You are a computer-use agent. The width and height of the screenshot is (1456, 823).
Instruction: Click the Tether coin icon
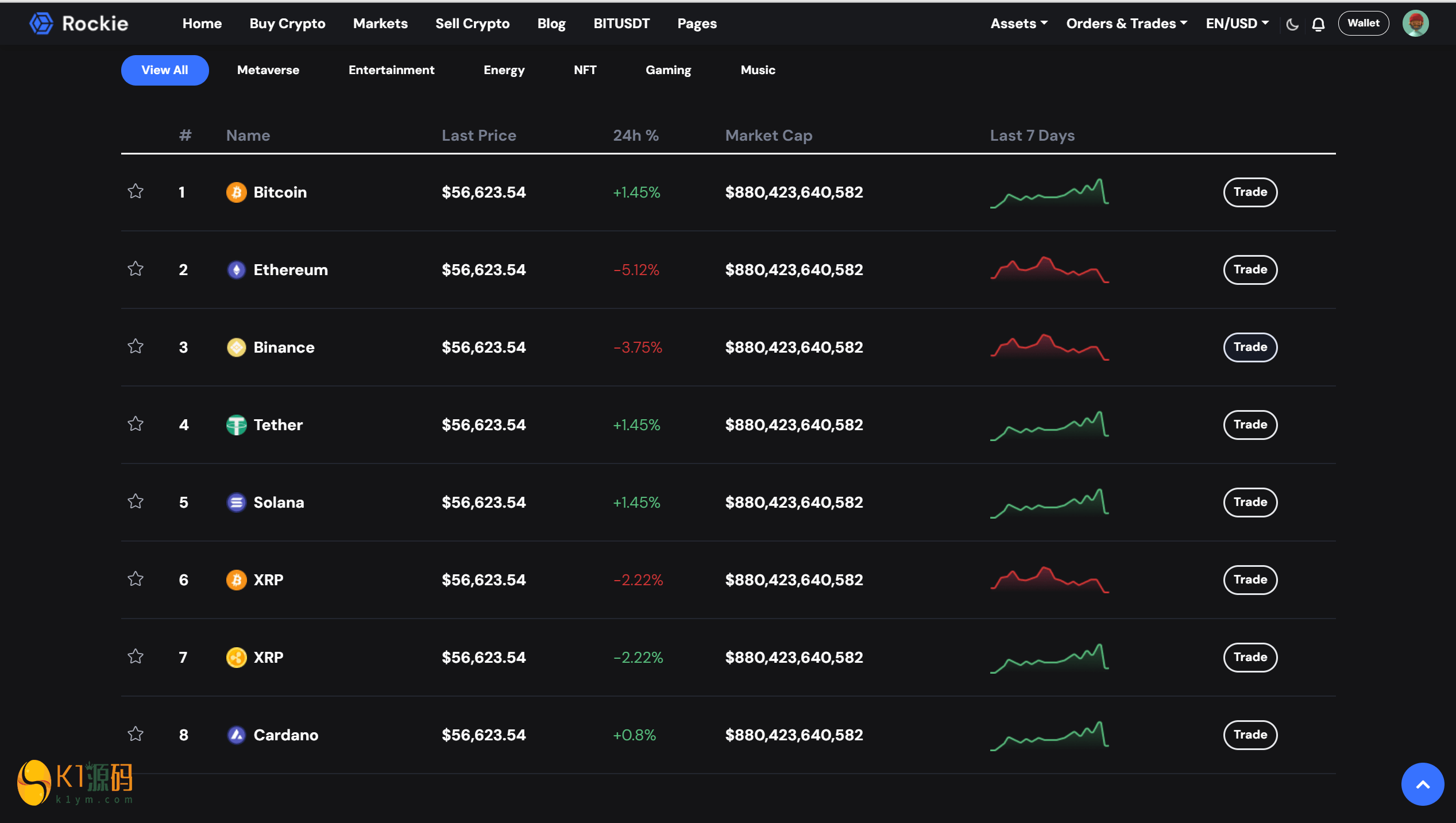tap(236, 425)
